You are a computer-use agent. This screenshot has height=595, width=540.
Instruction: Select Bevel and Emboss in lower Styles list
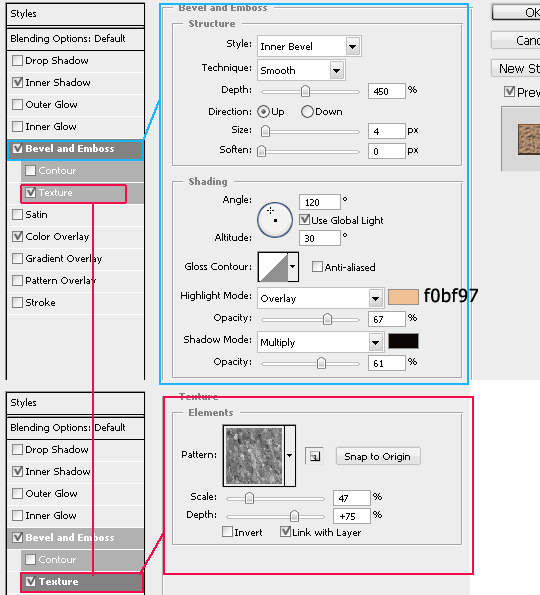(x=75, y=538)
